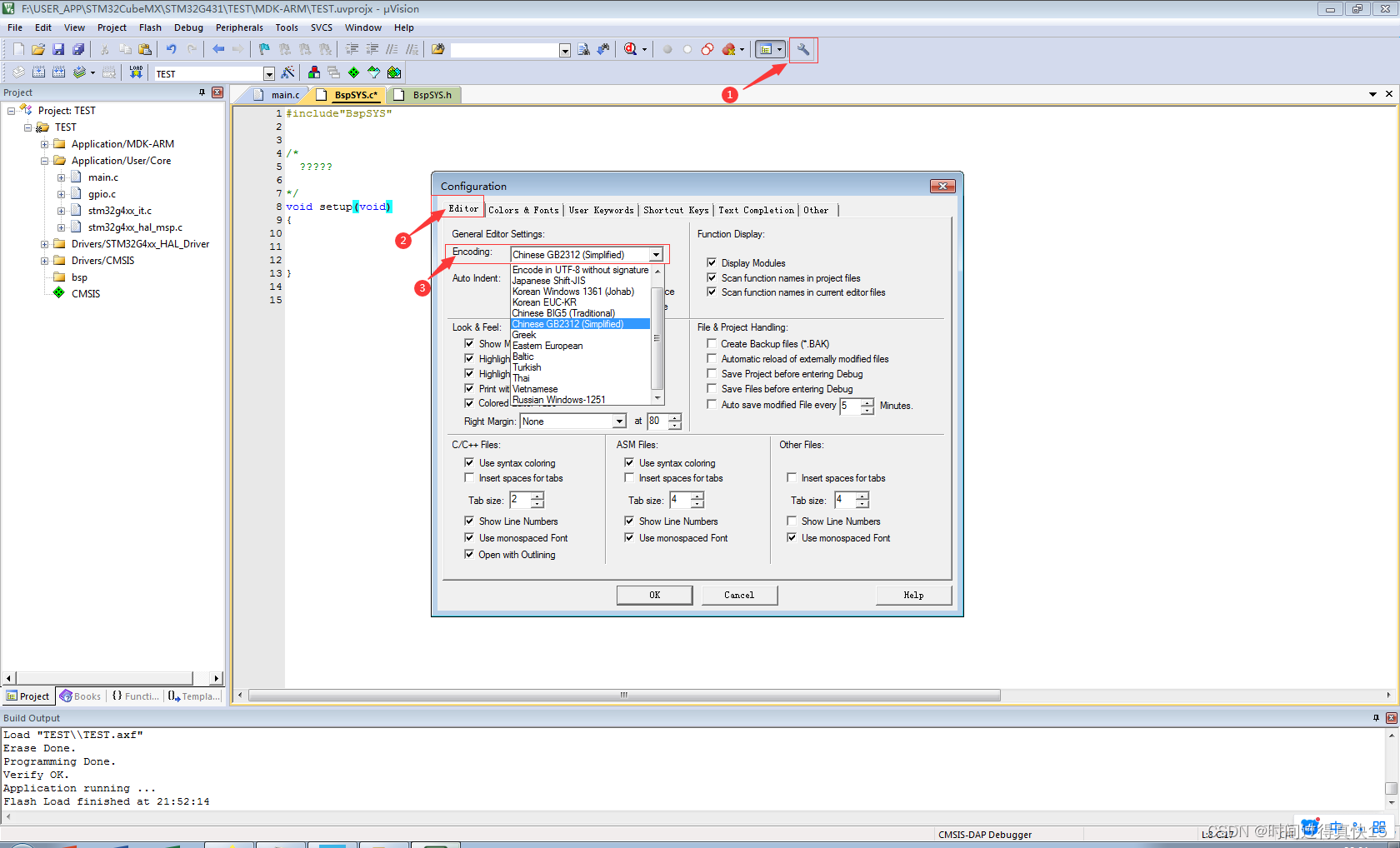This screenshot has height=848, width=1400.
Task: Open the Peripherals menu
Action: [239, 27]
